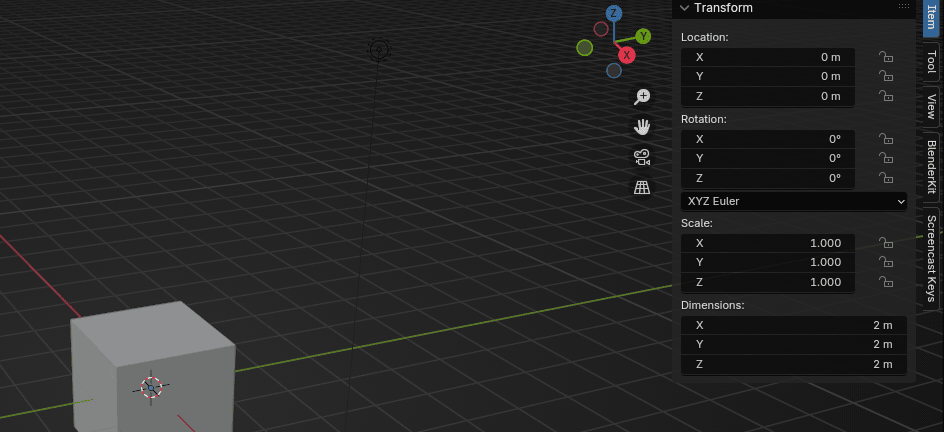The image size is (944, 432).
Task: Click the blue Z axis gizmo ball
Action: pos(614,14)
